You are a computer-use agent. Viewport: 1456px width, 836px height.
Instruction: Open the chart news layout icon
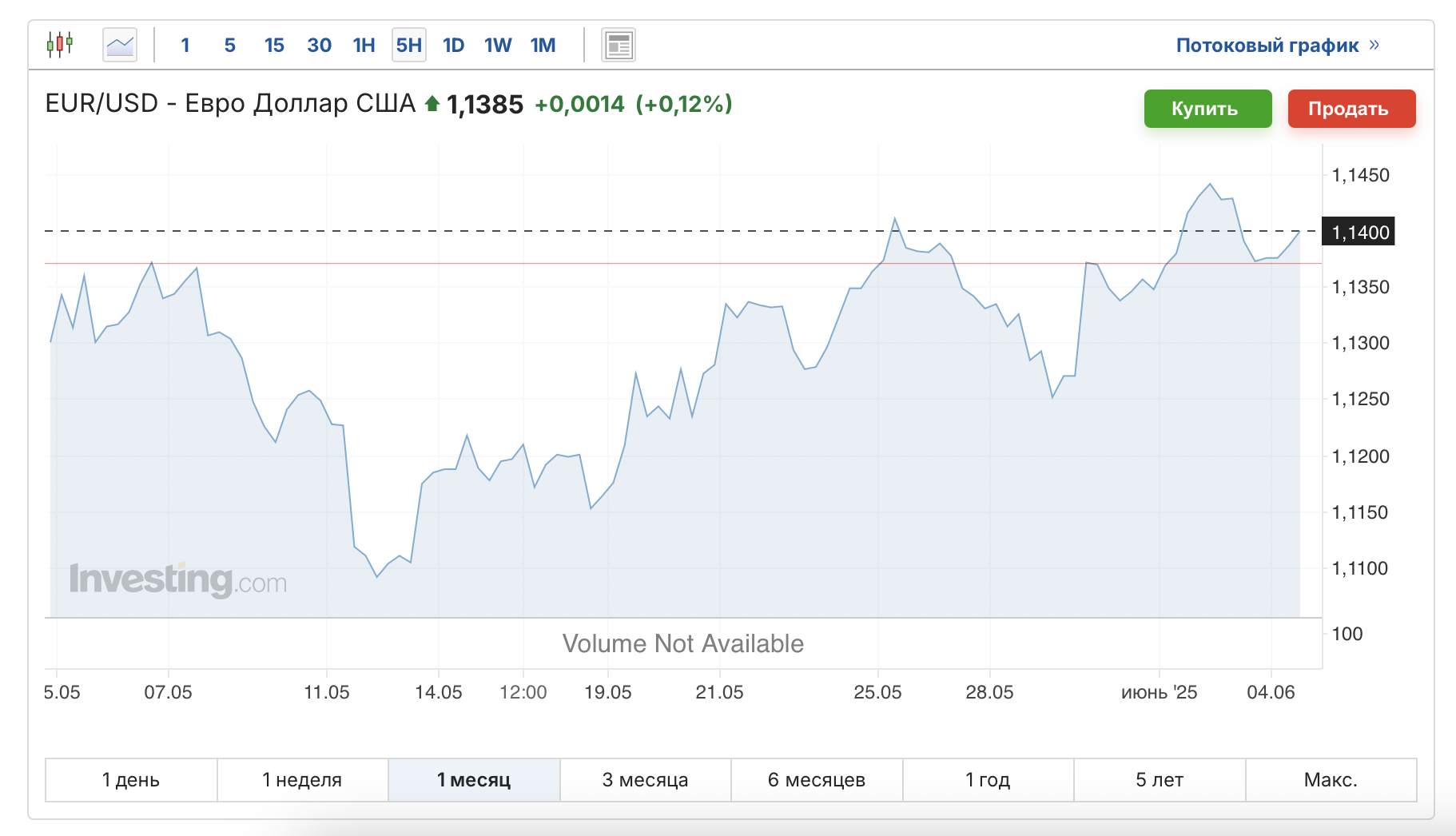[619, 46]
